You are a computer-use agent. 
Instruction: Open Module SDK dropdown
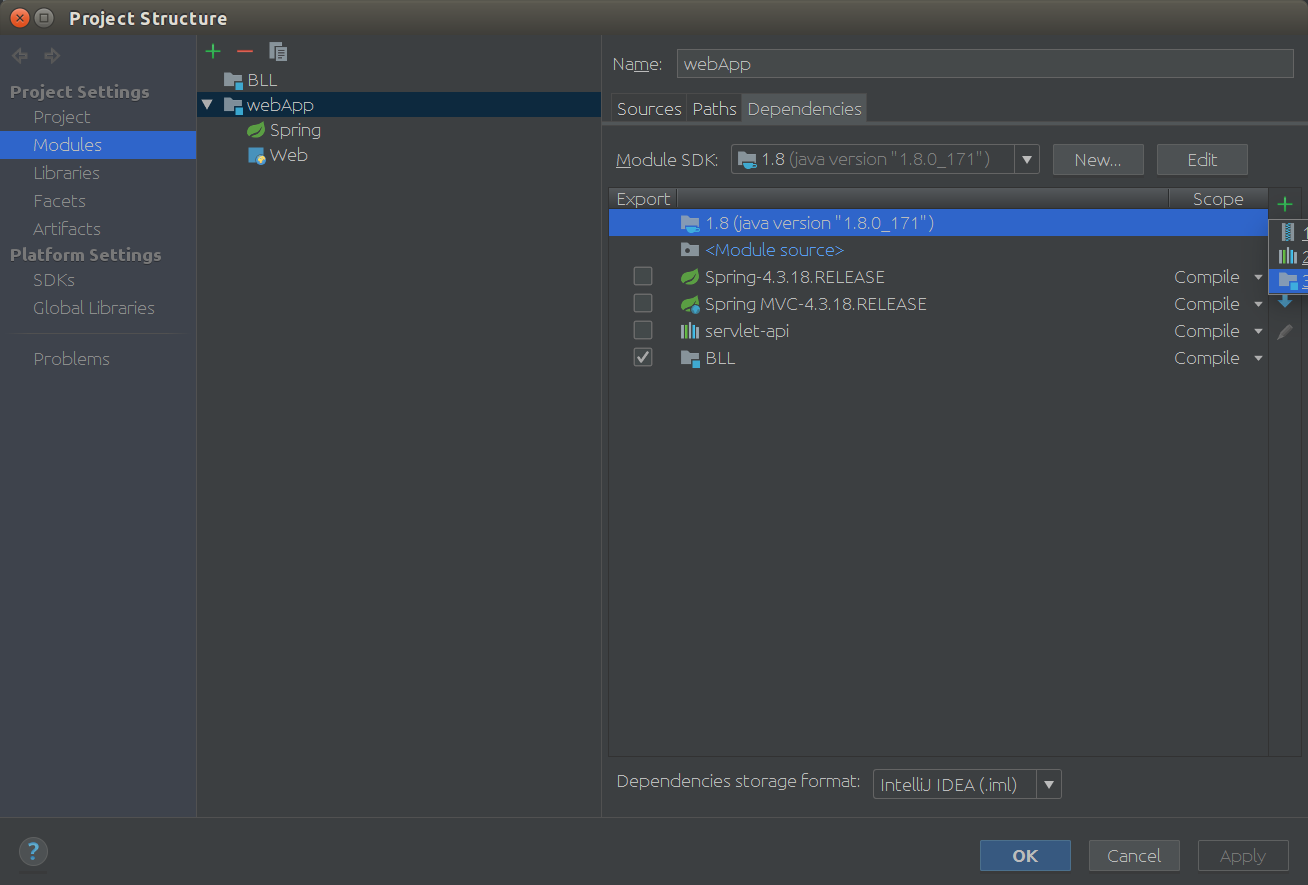1026,159
